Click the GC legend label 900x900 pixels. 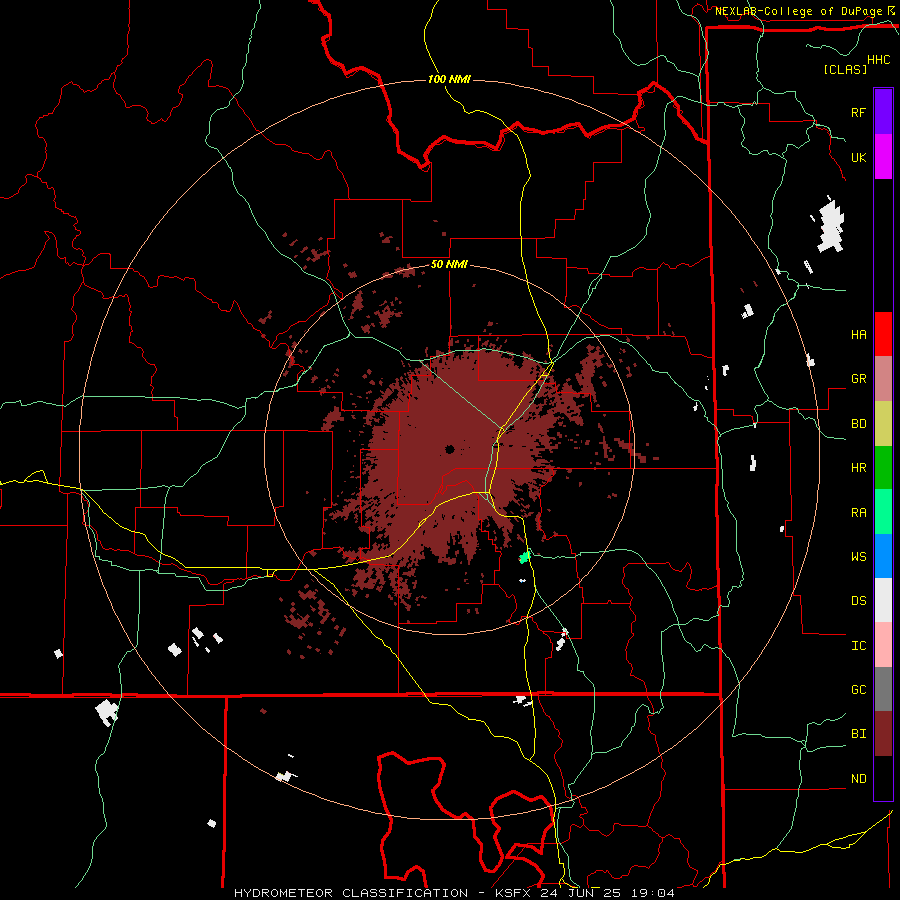858,689
